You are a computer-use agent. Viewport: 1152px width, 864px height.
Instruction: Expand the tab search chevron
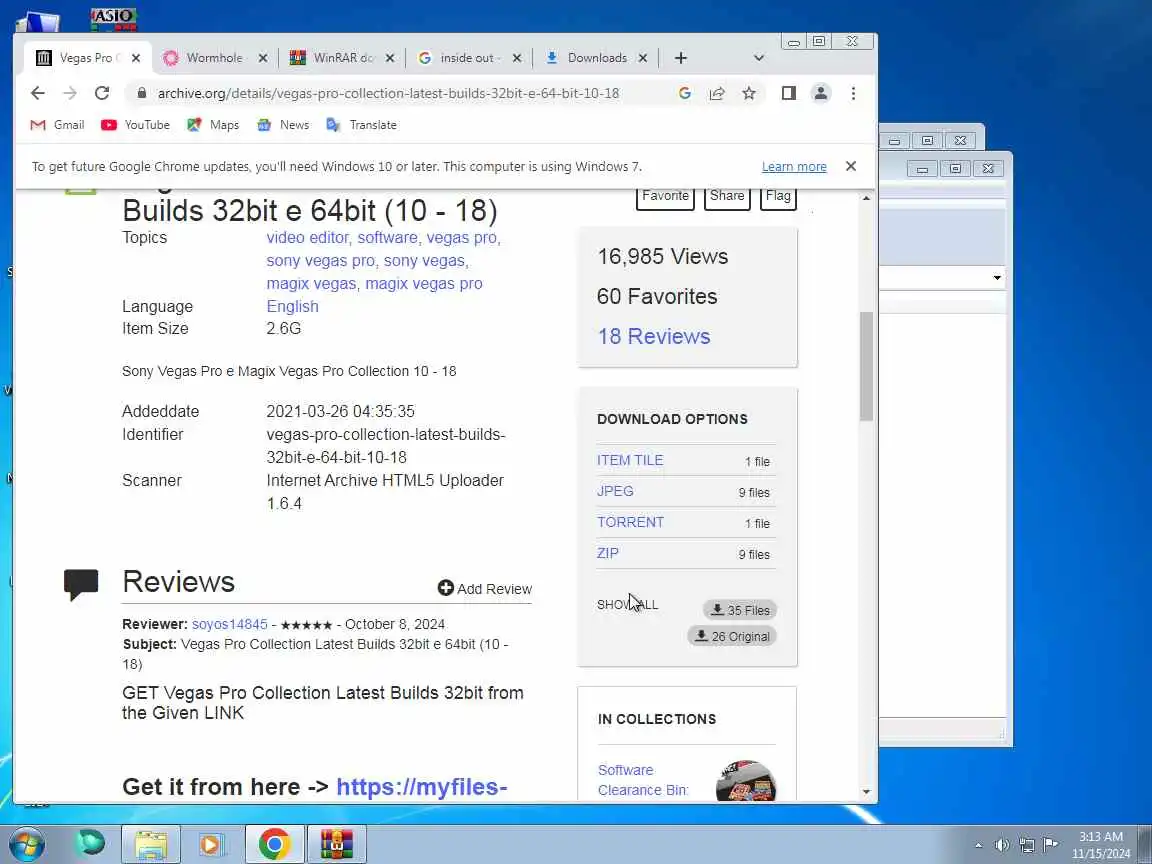759,58
